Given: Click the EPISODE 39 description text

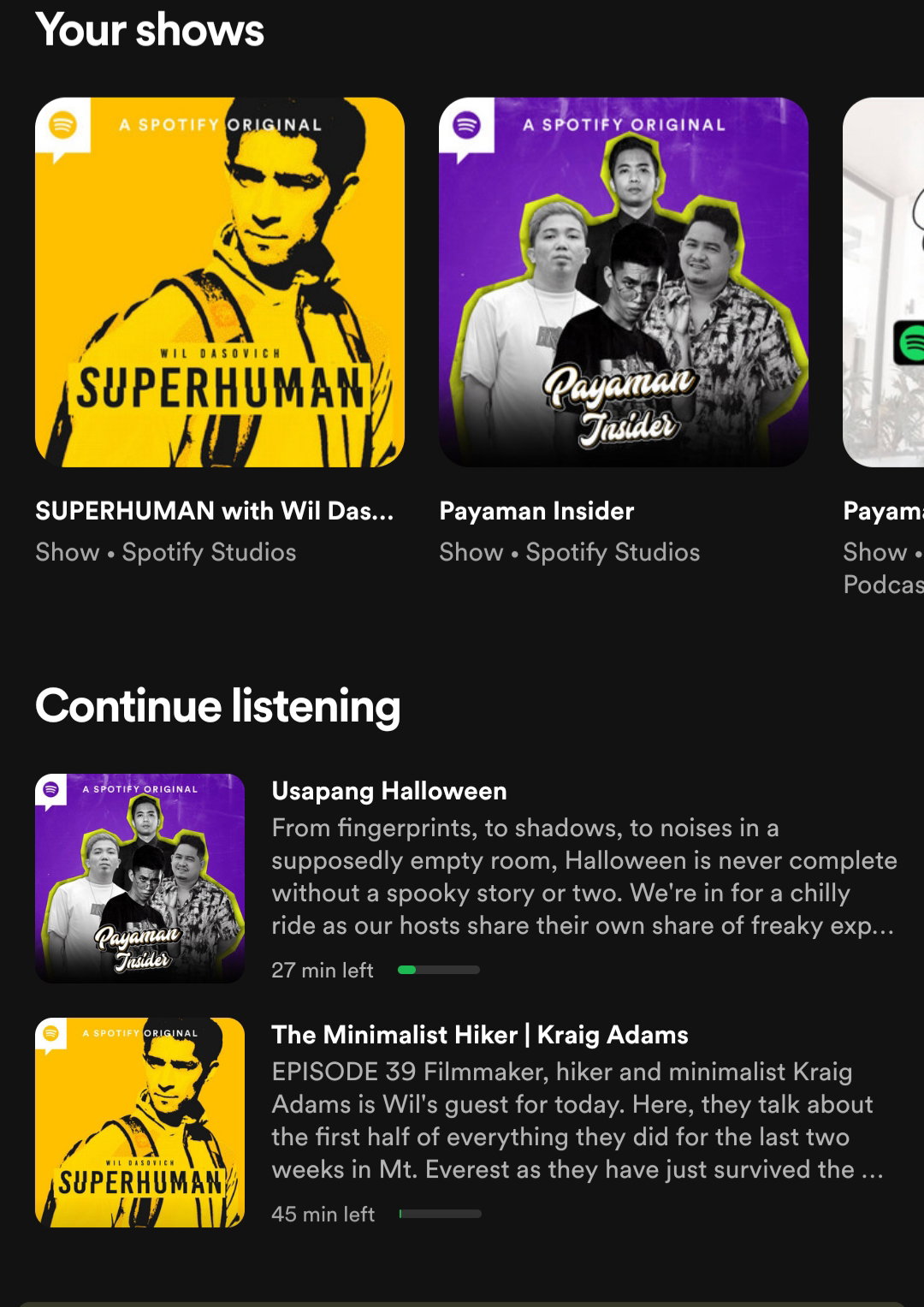Looking at the screenshot, I should click(577, 1120).
